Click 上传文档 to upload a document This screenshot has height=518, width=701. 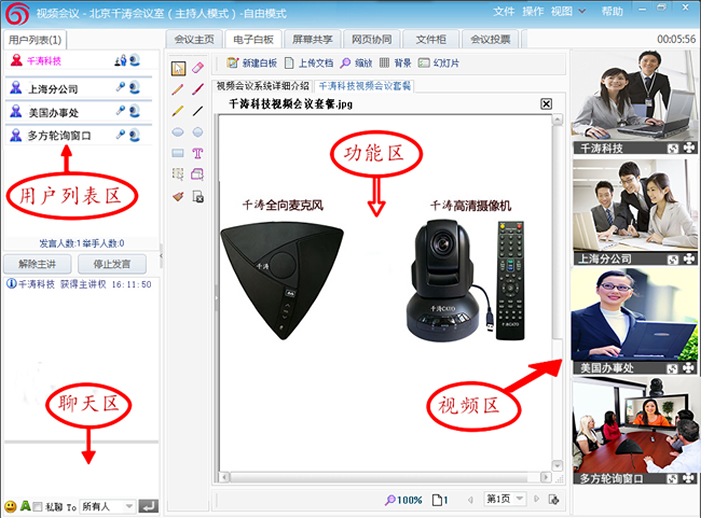[309, 63]
